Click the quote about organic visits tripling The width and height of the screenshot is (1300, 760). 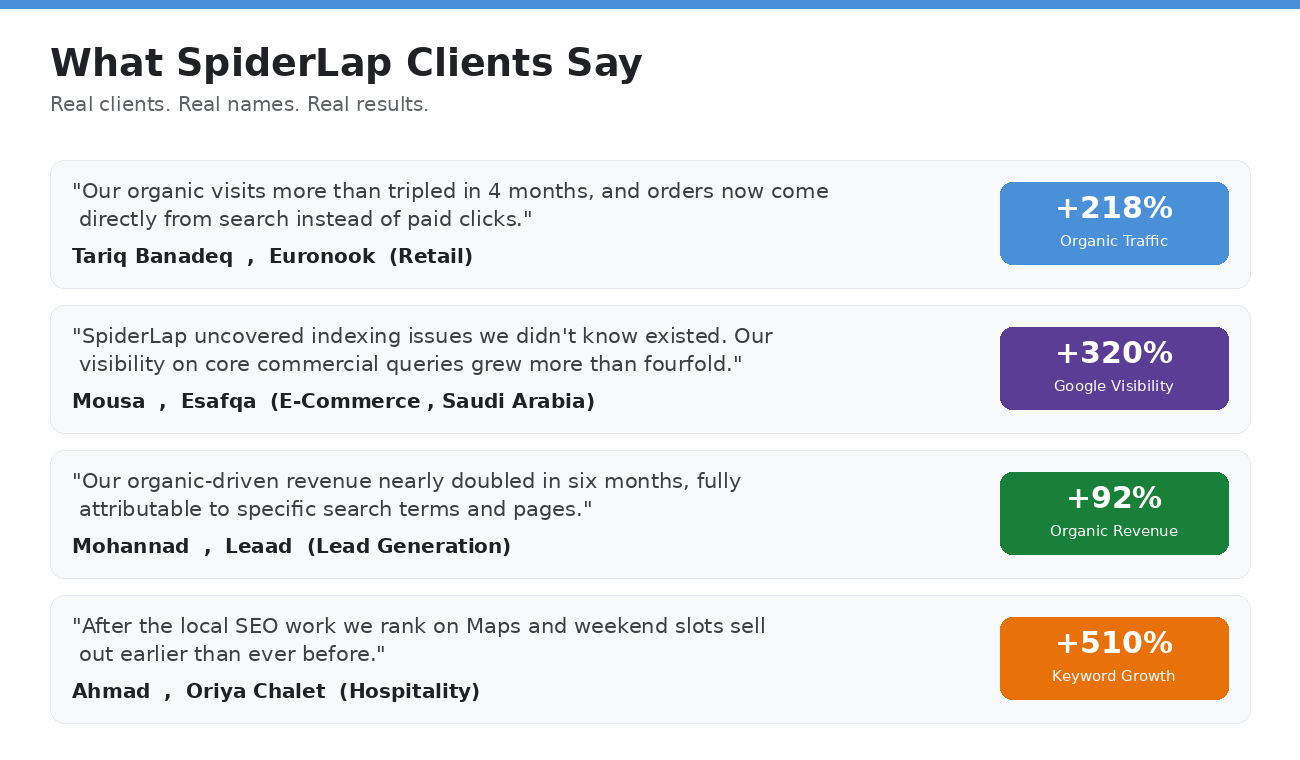pyautogui.click(x=450, y=205)
